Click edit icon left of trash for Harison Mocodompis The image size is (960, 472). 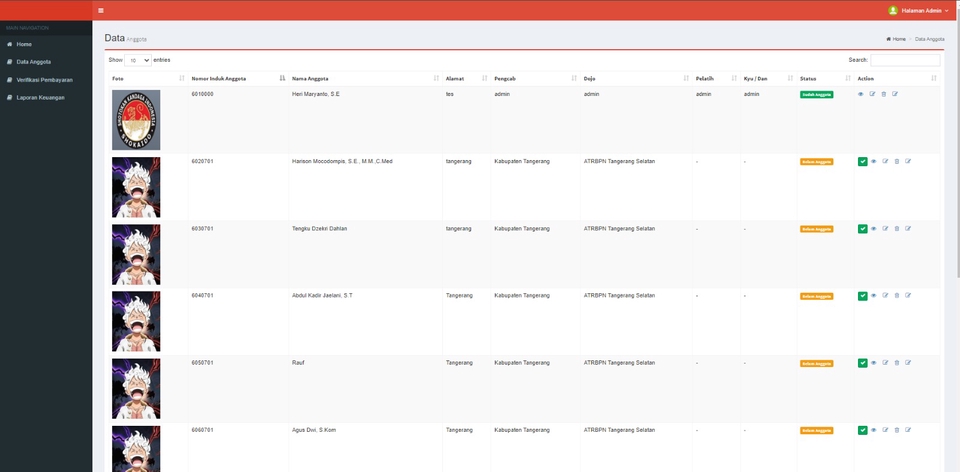[x=885, y=162]
